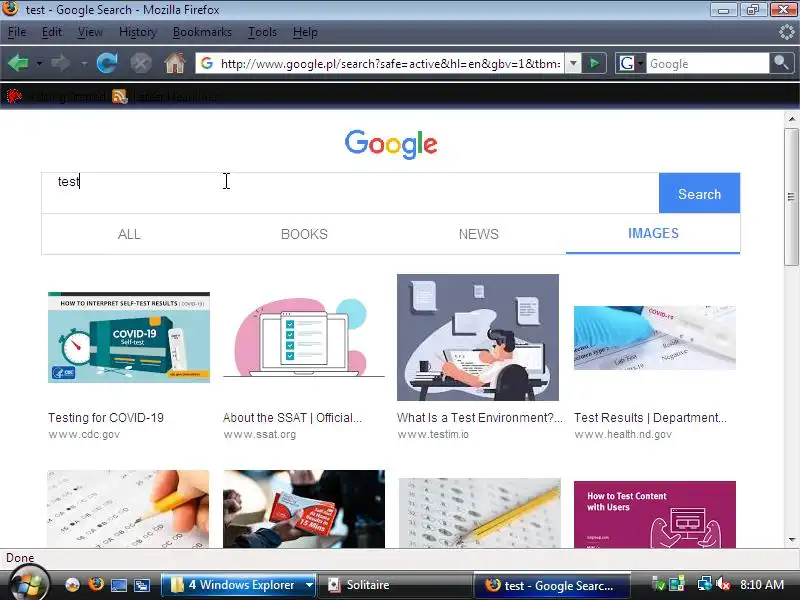800x600 pixels.
Task: Open the Edit menu
Action: point(52,32)
